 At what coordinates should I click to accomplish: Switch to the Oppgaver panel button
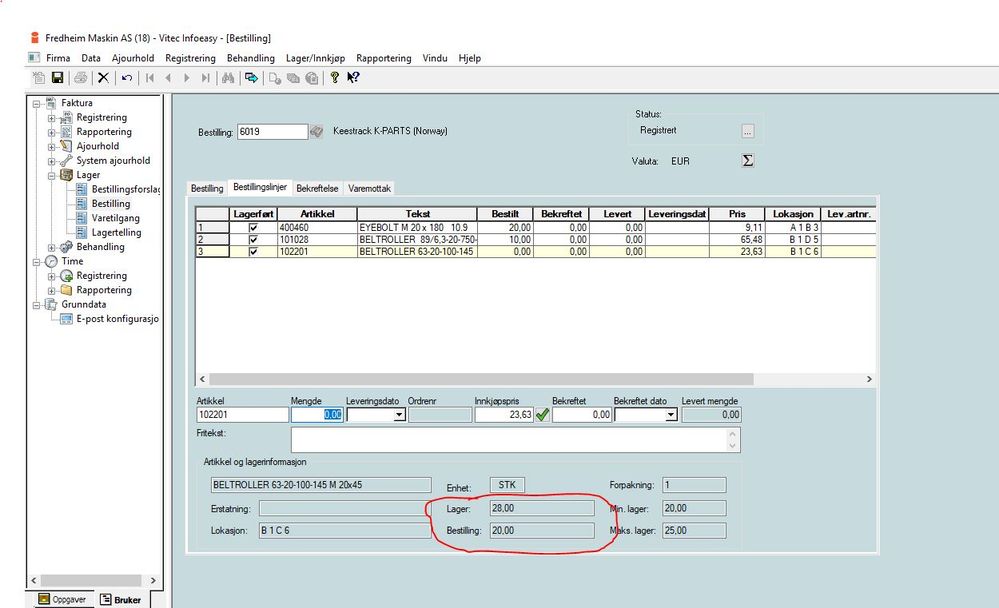[x=62, y=600]
